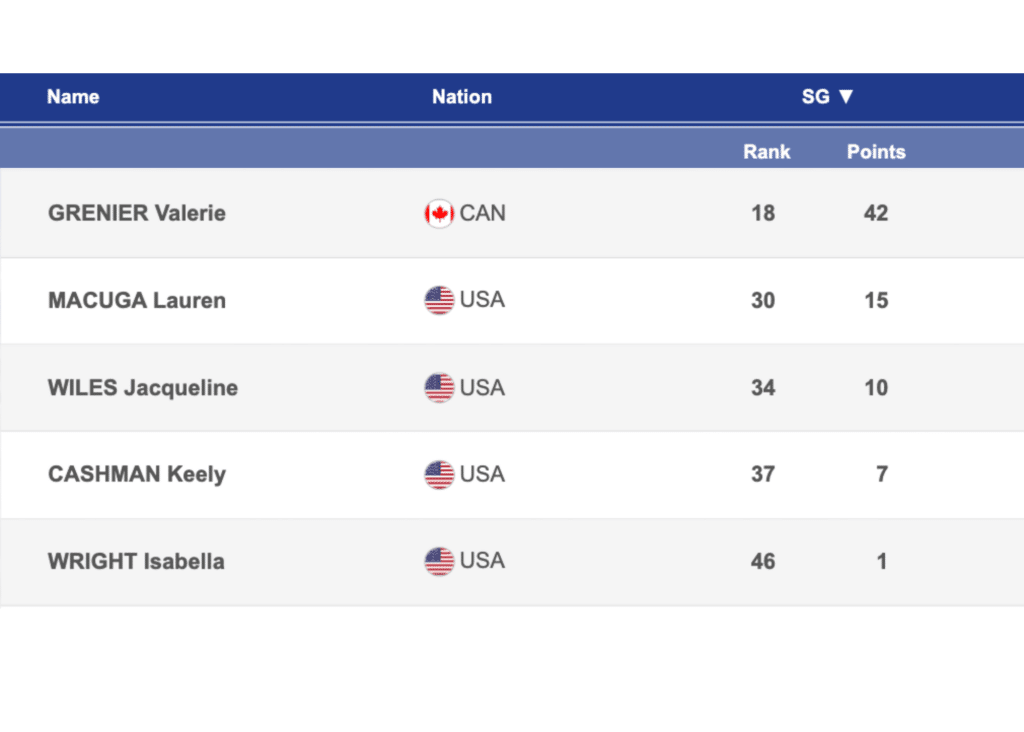Sort by the SG column arrow
Image resolution: width=1024 pixels, height=732 pixels.
click(x=846, y=97)
